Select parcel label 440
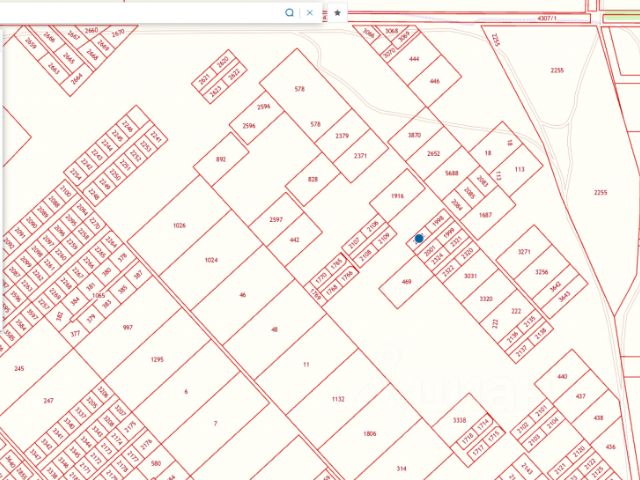 562,376
